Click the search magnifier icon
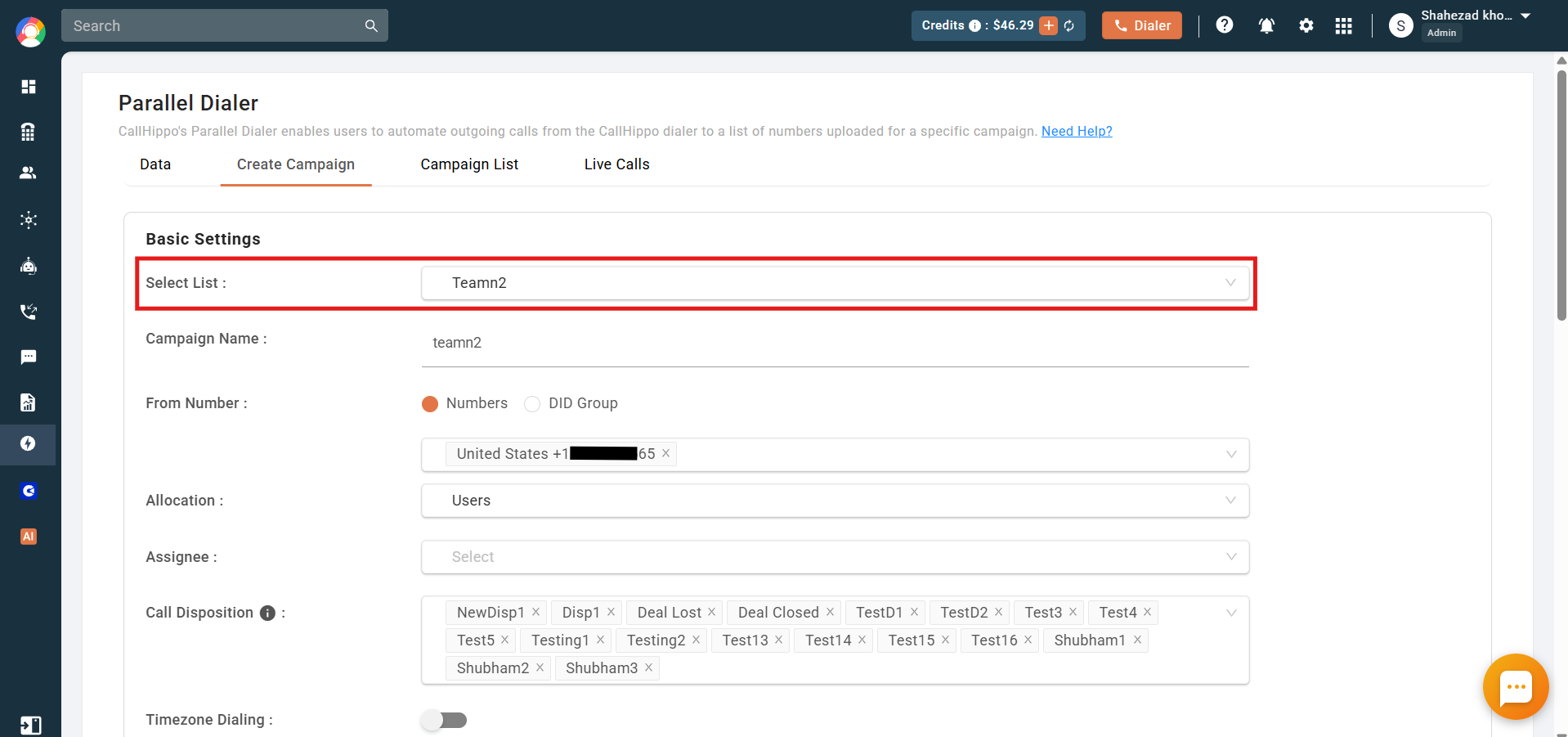1568x737 pixels. point(371,26)
